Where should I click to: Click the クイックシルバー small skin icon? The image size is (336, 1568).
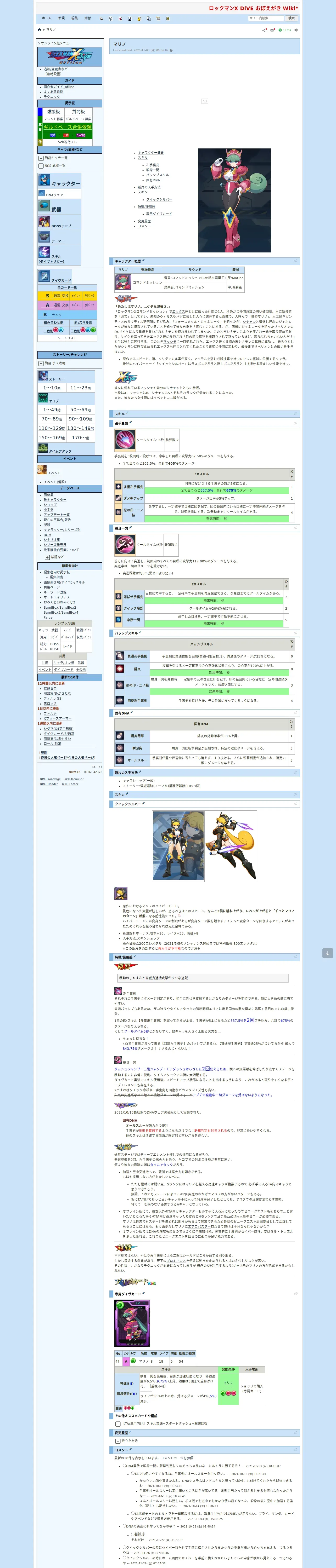click(121, 893)
